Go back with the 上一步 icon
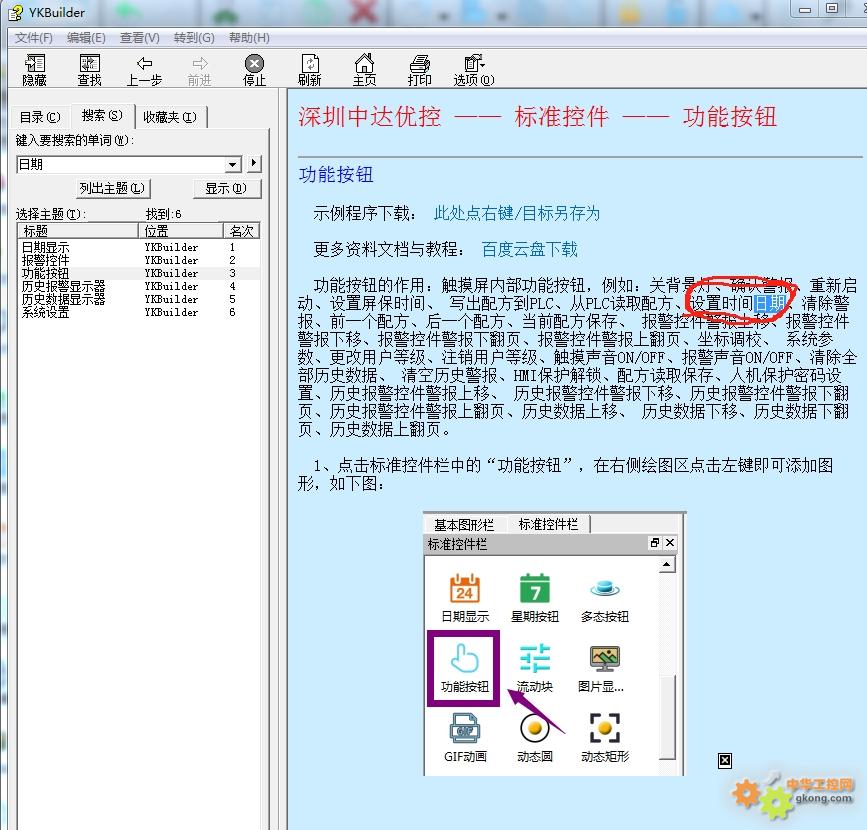The image size is (867, 830). (x=144, y=70)
